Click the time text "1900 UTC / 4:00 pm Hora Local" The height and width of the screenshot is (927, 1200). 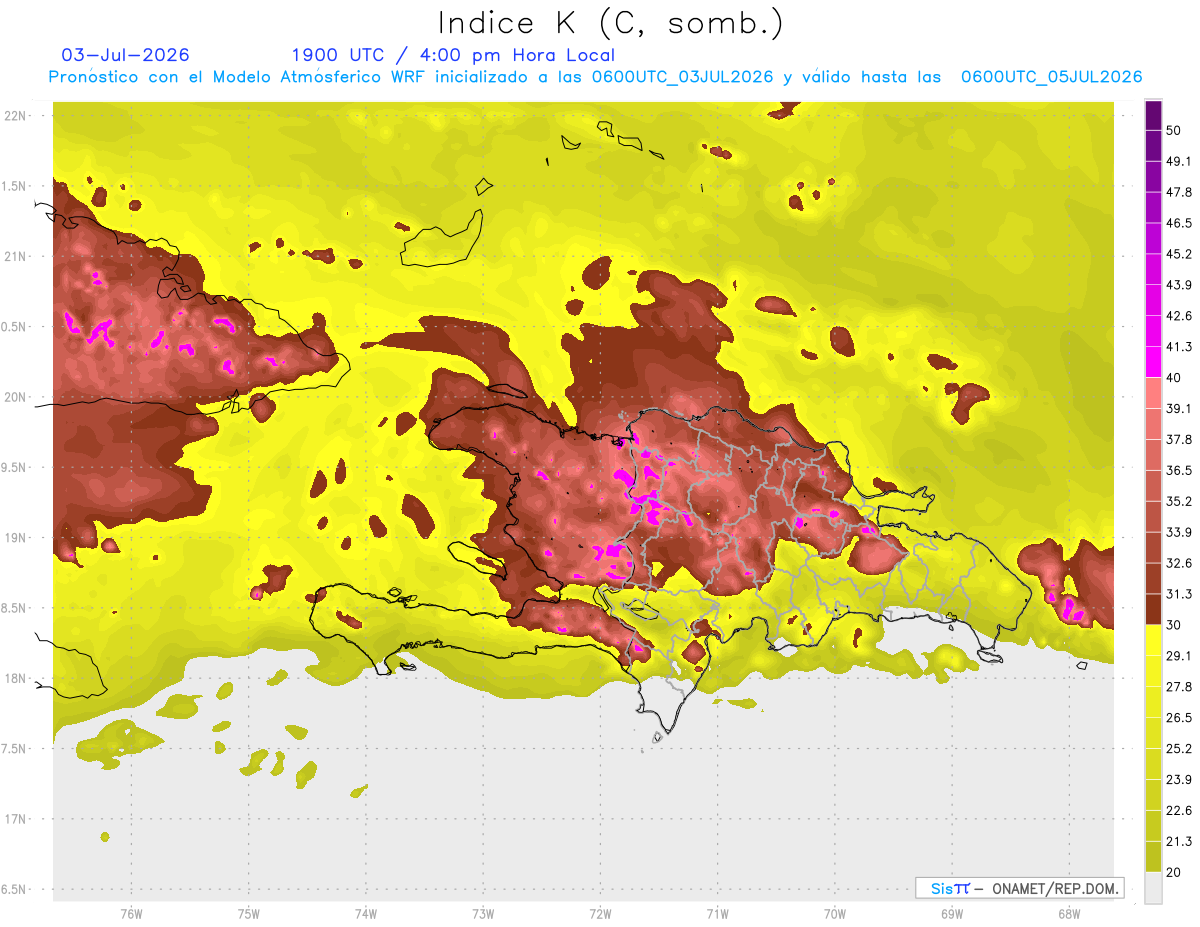pos(453,55)
